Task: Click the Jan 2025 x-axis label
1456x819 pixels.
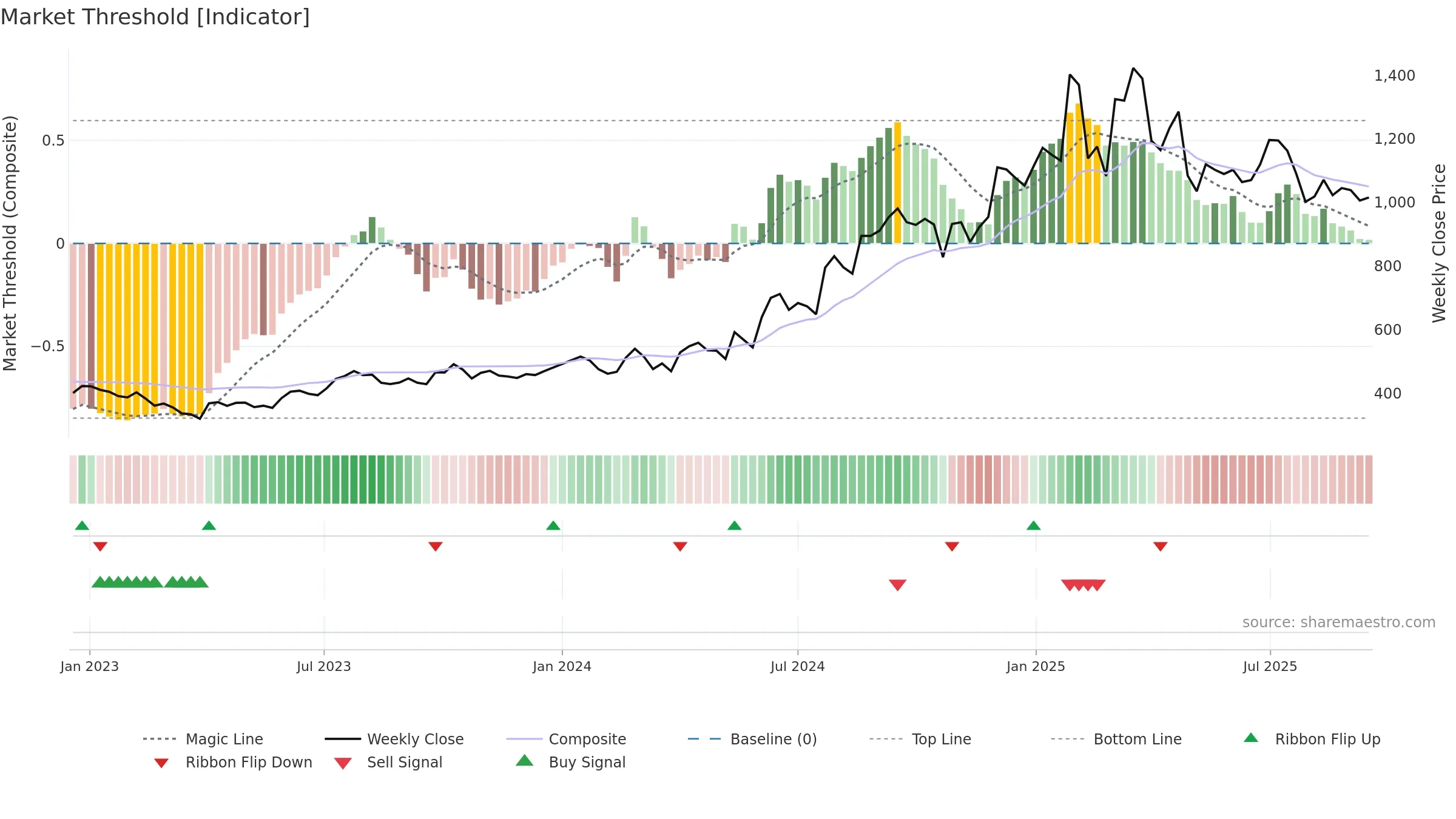Action: coord(1036,666)
